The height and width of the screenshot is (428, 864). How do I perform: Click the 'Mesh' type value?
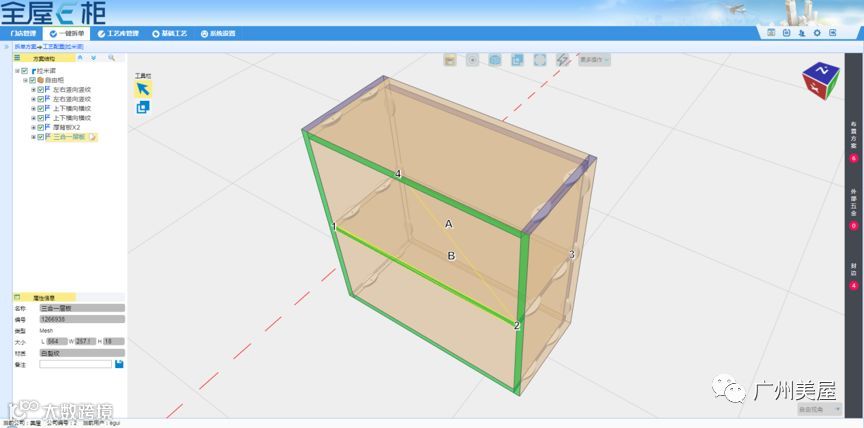coord(46,331)
